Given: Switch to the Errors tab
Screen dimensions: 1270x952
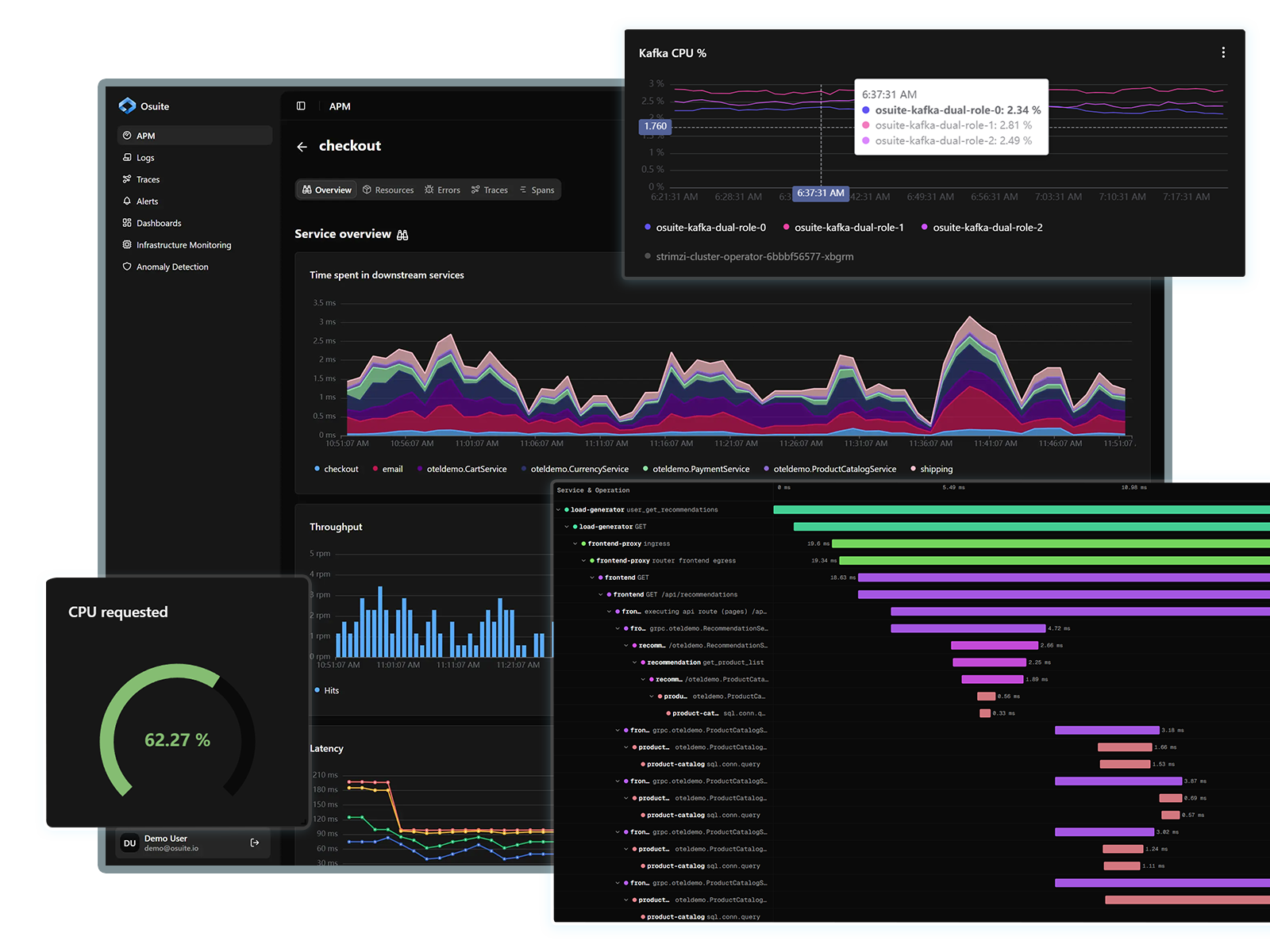Looking at the screenshot, I should [442, 190].
